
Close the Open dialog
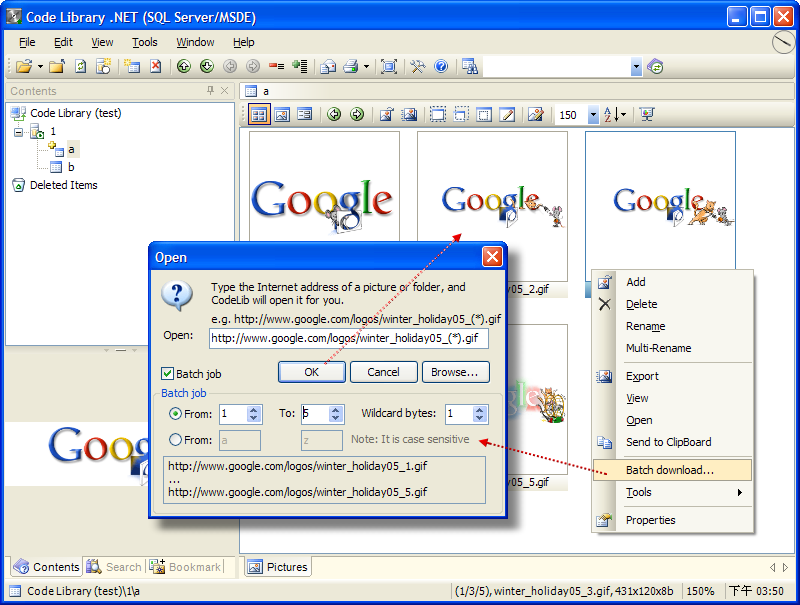pos(492,257)
